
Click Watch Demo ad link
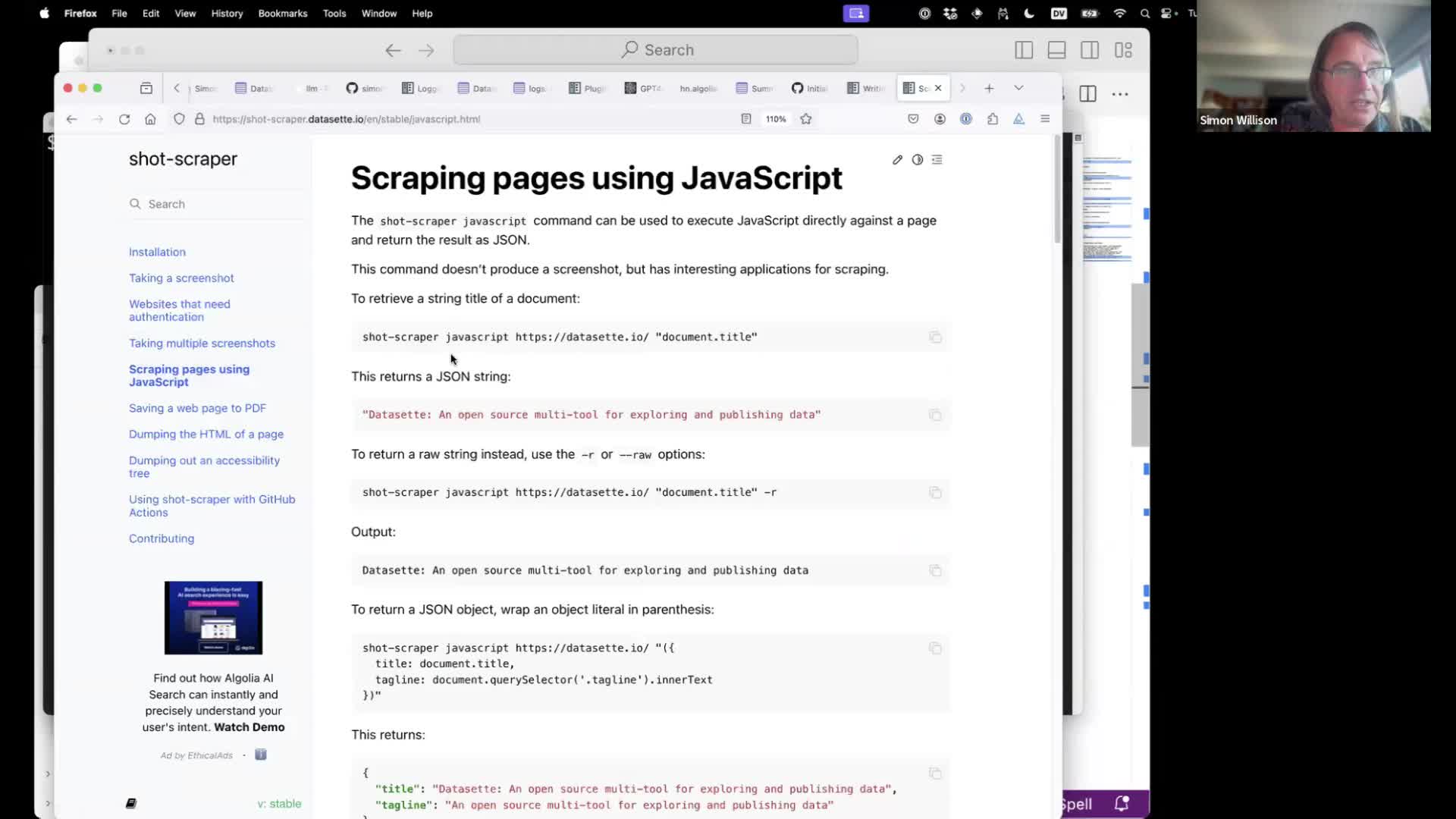point(249,727)
